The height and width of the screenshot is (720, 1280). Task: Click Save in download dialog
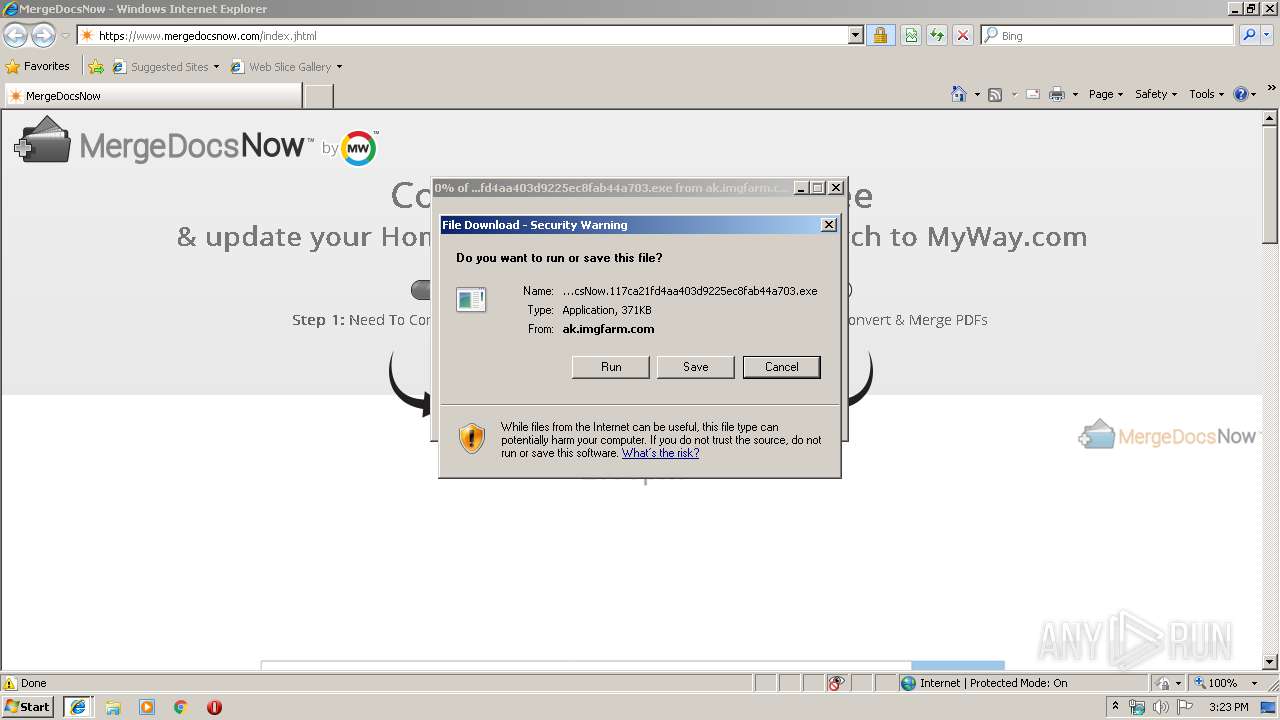[x=696, y=367]
